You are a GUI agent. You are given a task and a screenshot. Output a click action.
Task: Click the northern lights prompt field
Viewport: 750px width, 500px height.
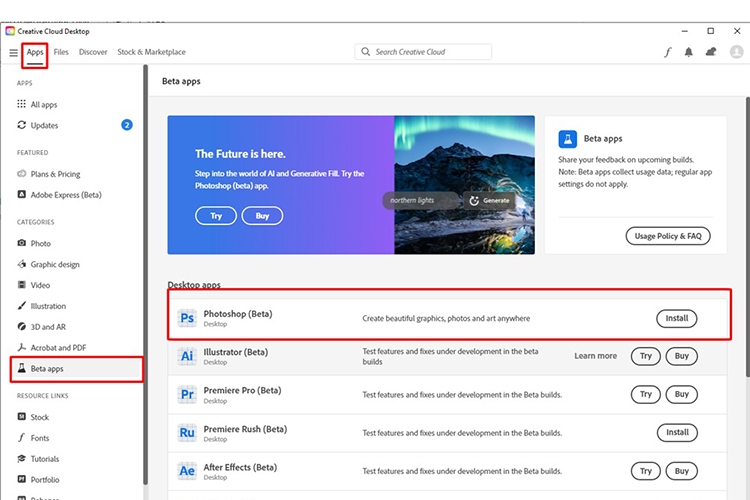pos(421,200)
